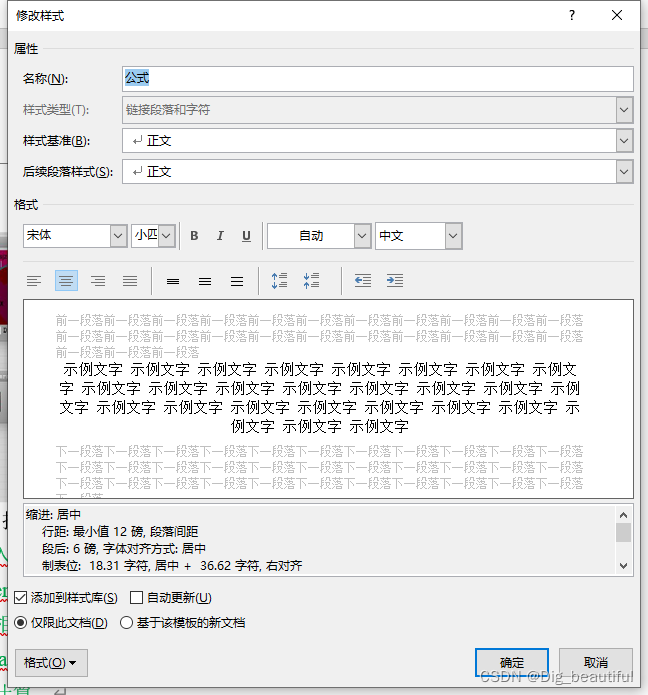Toggle Bold formatting button
The image size is (648, 695).
[x=194, y=236]
